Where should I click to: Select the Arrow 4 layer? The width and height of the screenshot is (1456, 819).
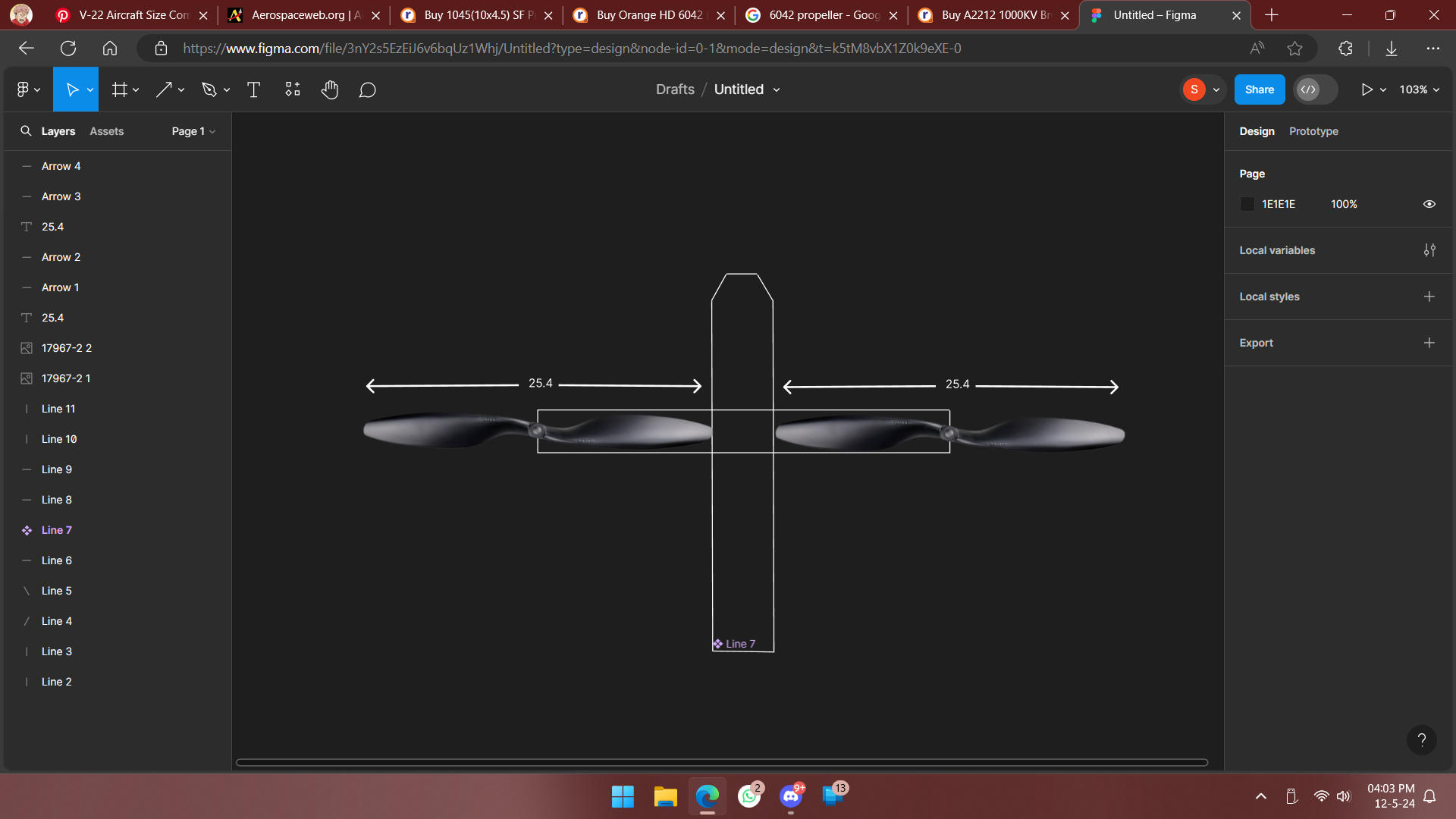61,166
